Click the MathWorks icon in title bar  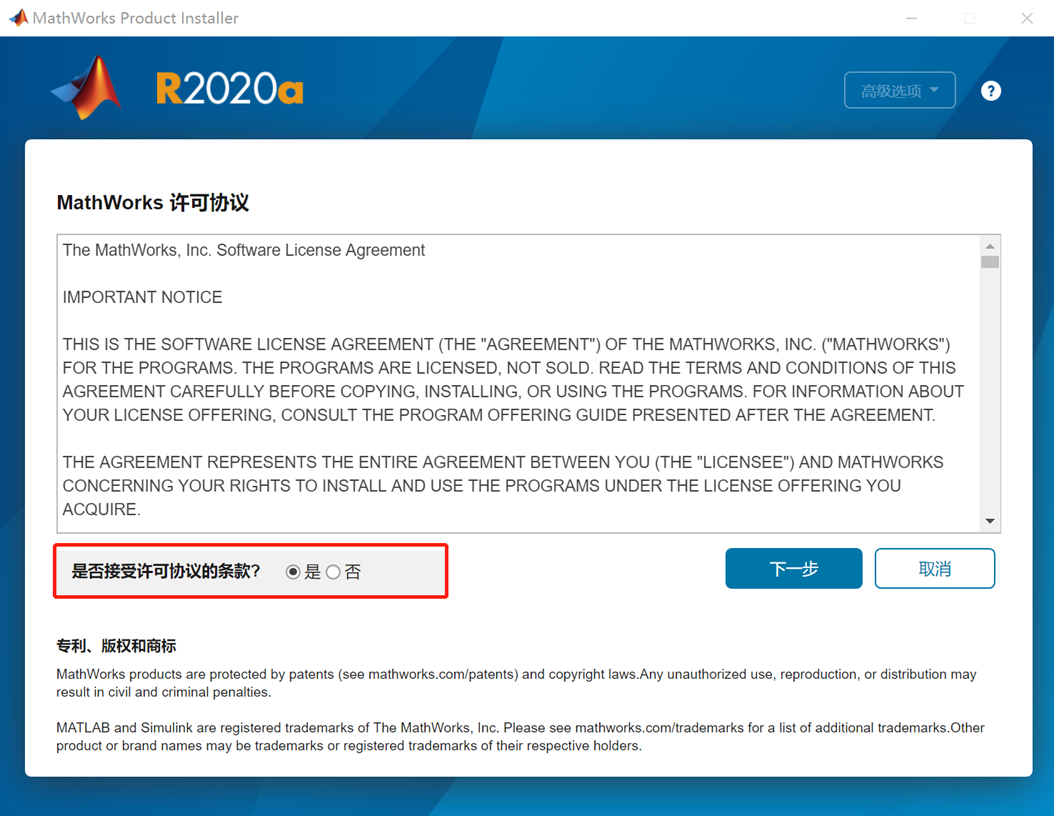coord(19,17)
